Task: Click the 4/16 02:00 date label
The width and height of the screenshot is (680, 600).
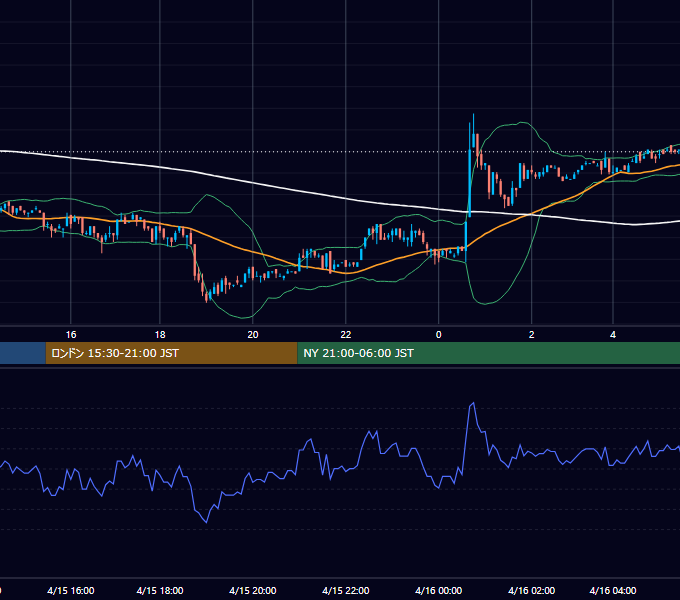Action: tap(532, 590)
